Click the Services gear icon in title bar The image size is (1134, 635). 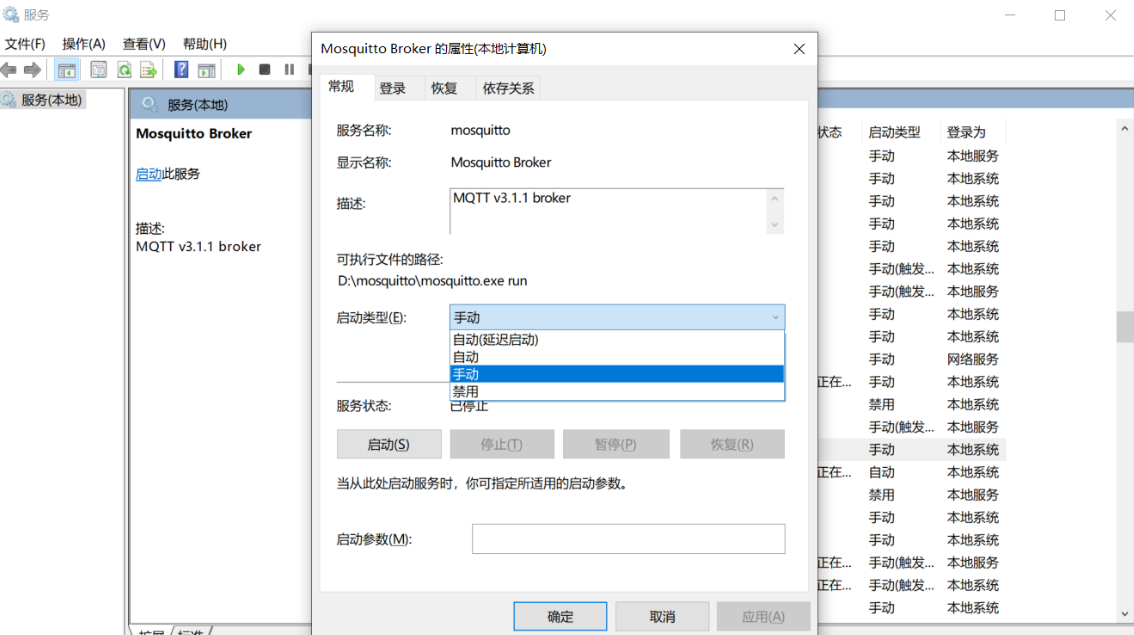[x=10, y=14]
